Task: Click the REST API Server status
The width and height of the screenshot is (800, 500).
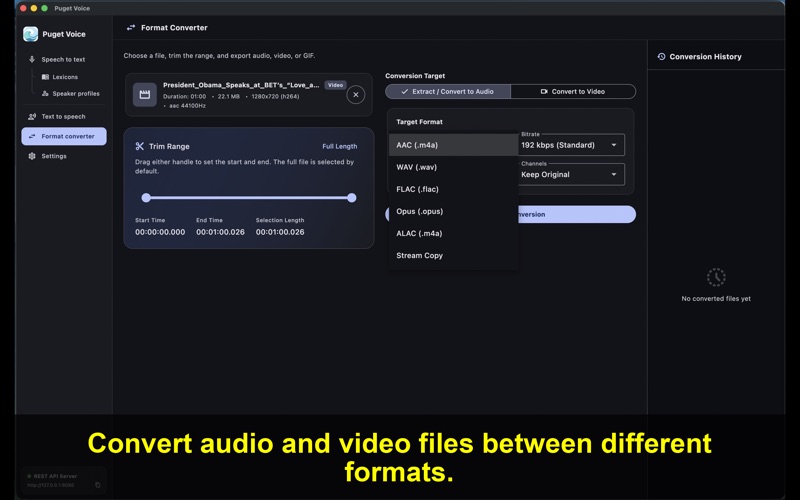Action: click(x=55, y=476)
